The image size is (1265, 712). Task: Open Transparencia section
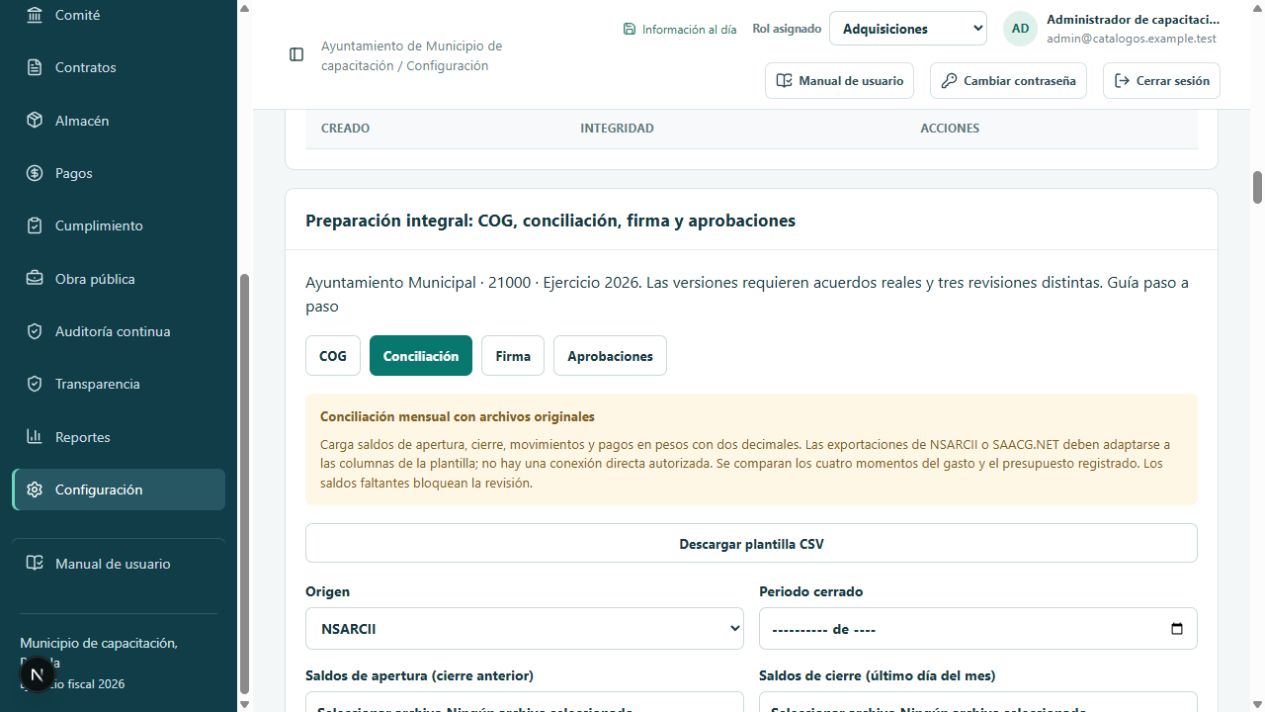pyautogui.click(x=118, y=384)
